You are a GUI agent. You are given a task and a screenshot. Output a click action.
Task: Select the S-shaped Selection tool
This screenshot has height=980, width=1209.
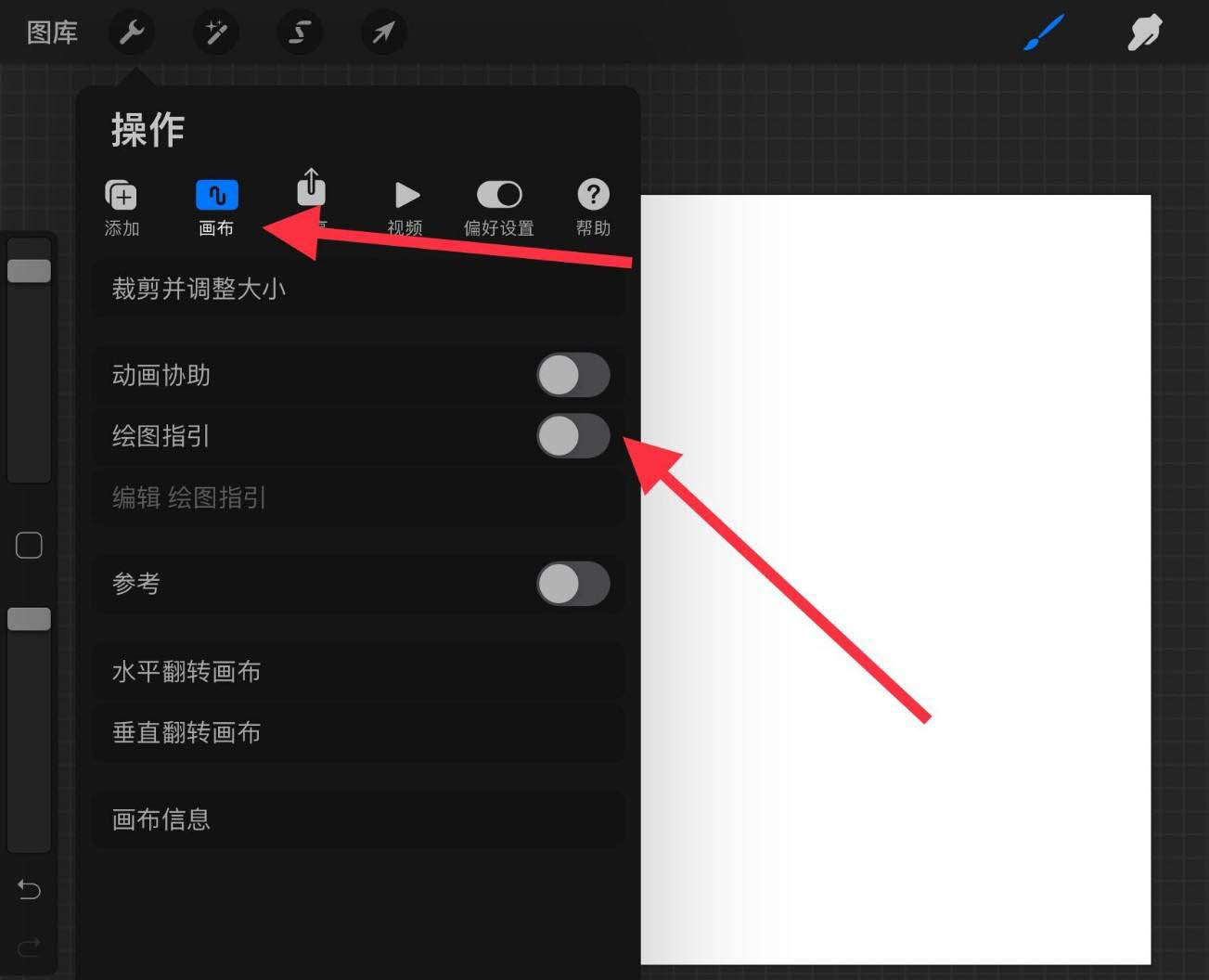tap(300, 33)
